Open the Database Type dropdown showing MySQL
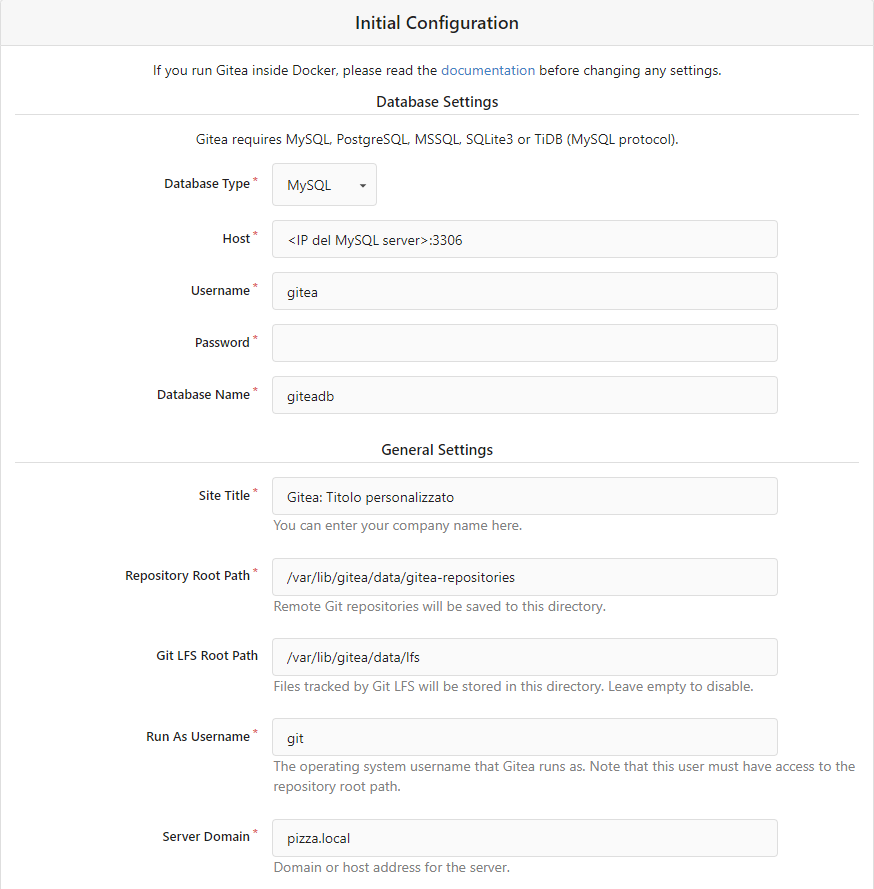Image resolution: width=874 pixels, height=889 pixels. point(324,185)
